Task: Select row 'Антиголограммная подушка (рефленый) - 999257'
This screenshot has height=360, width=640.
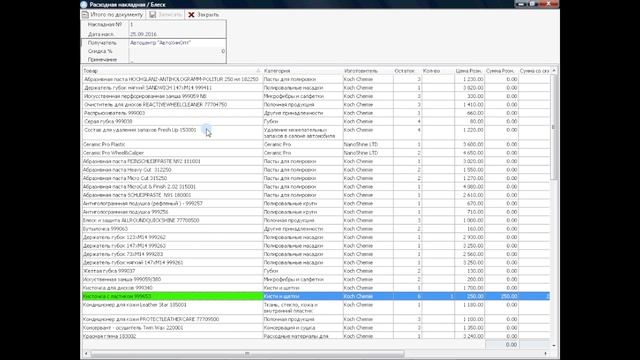Action: (x=316, y=204)
